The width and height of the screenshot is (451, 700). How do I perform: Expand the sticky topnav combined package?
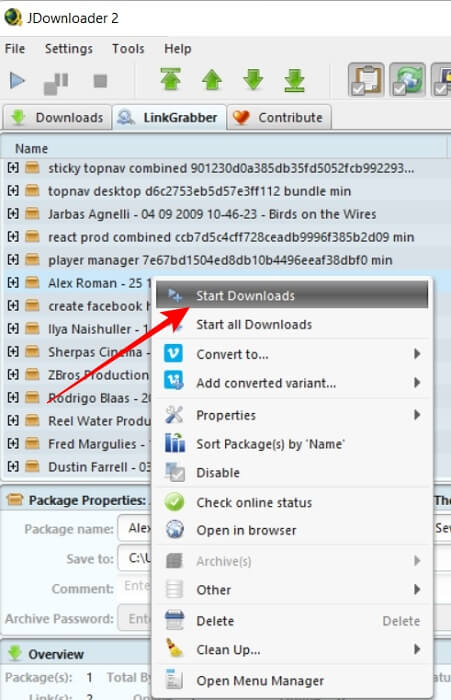(13, 168)
